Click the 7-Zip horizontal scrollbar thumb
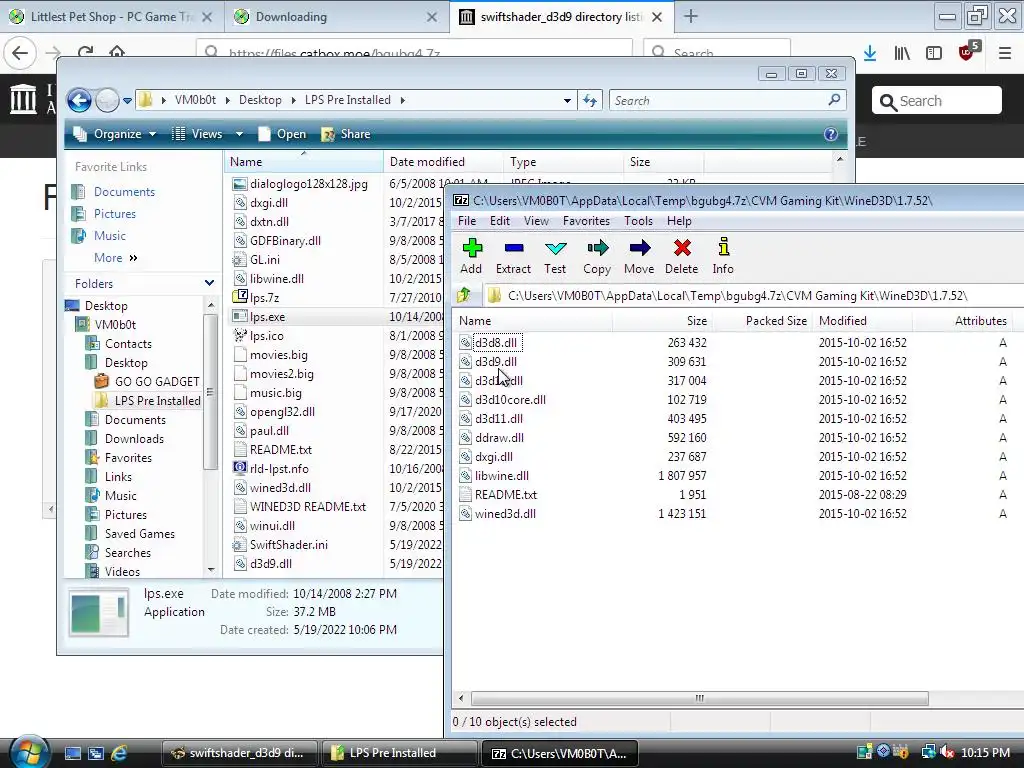The image size is (1024, 768). [x=699, y=698]
